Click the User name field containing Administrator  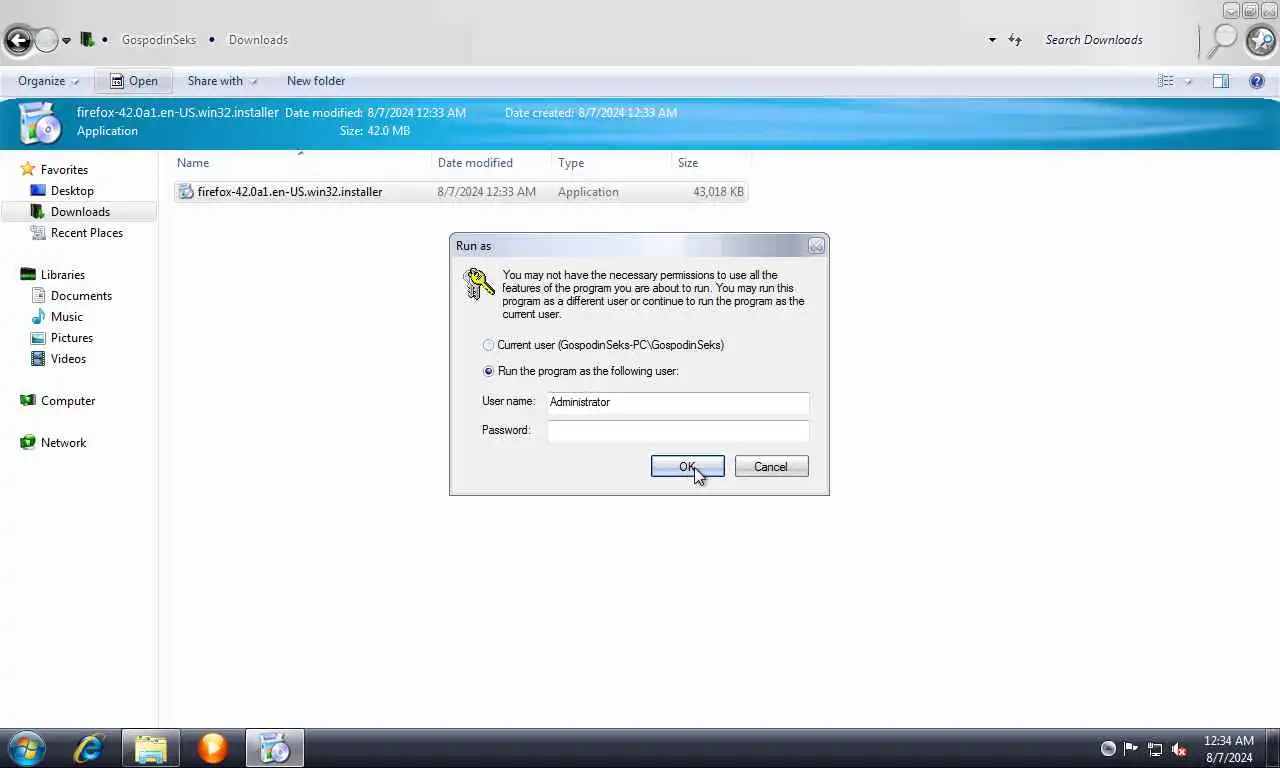point(678,402)
